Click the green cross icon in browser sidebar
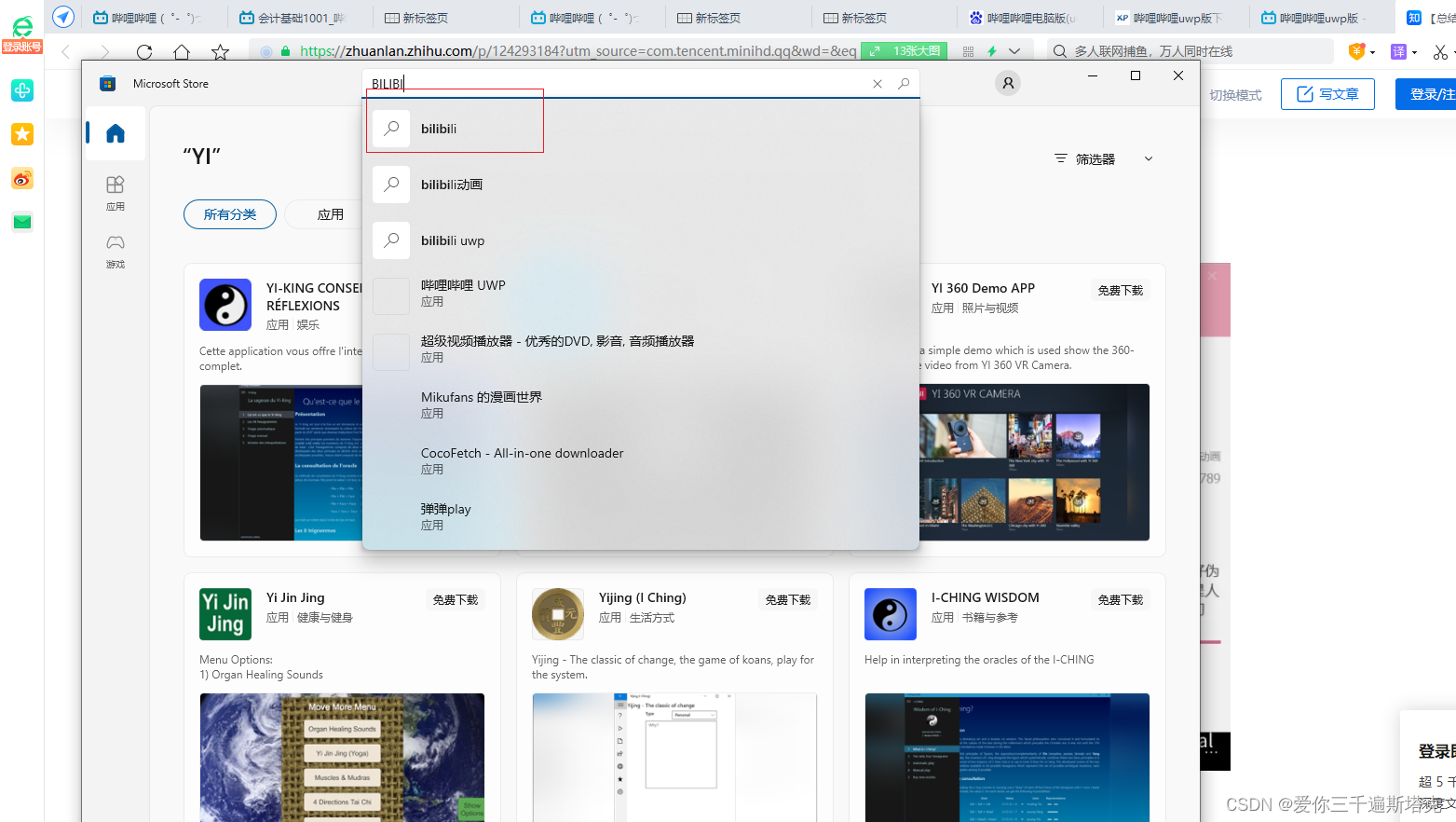Image resolution: width=1456 pixels, height=822 pixels. [22, 90]
